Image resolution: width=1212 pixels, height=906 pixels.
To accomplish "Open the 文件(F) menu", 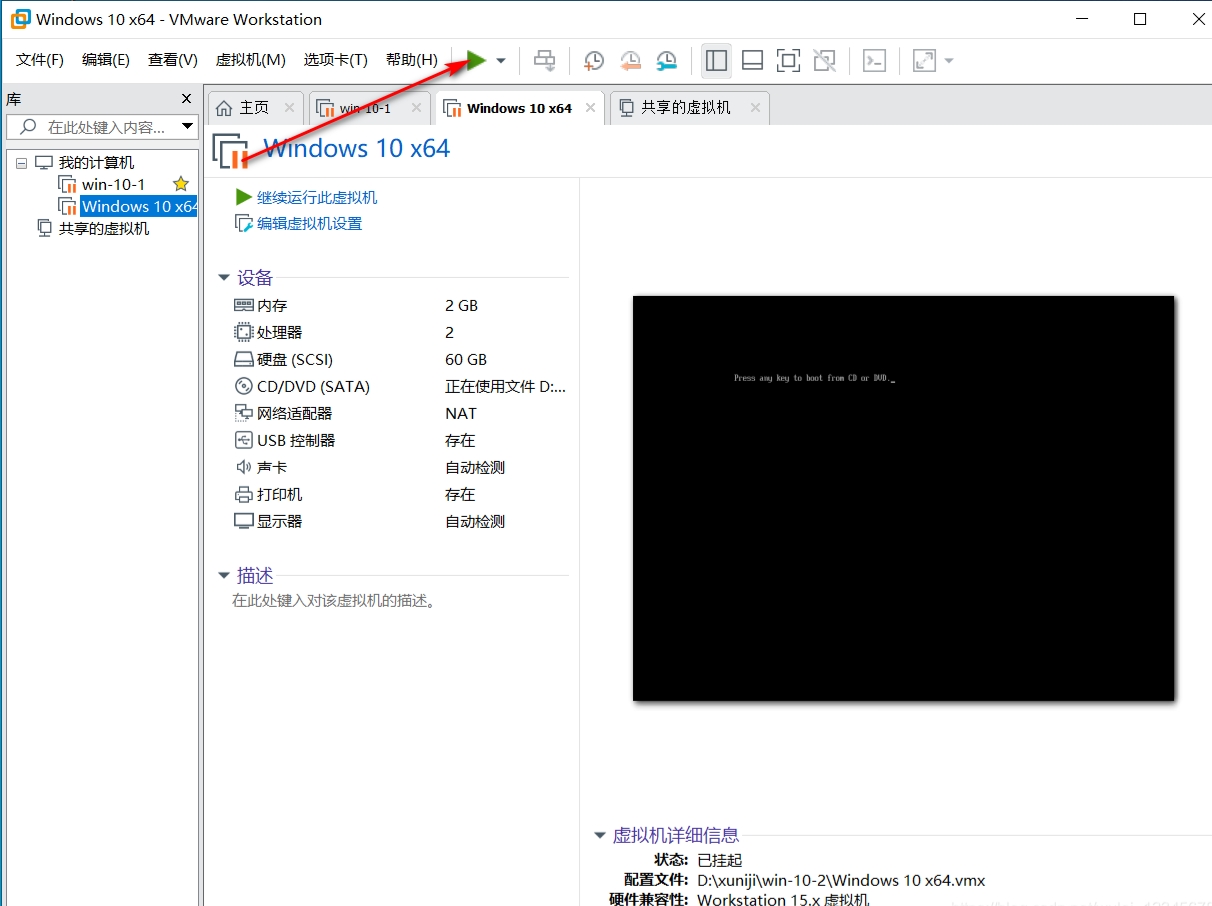I will pyautogui.click(x=40, y=60).
